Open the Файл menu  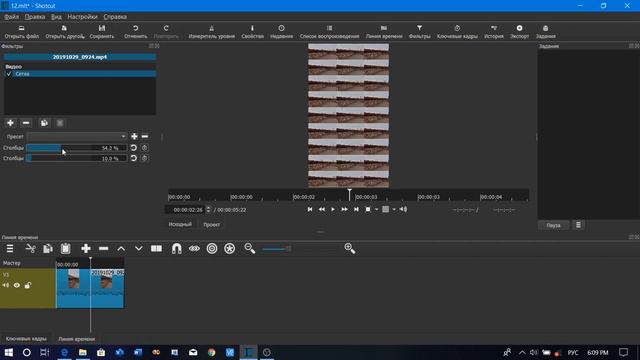point(11,17)
